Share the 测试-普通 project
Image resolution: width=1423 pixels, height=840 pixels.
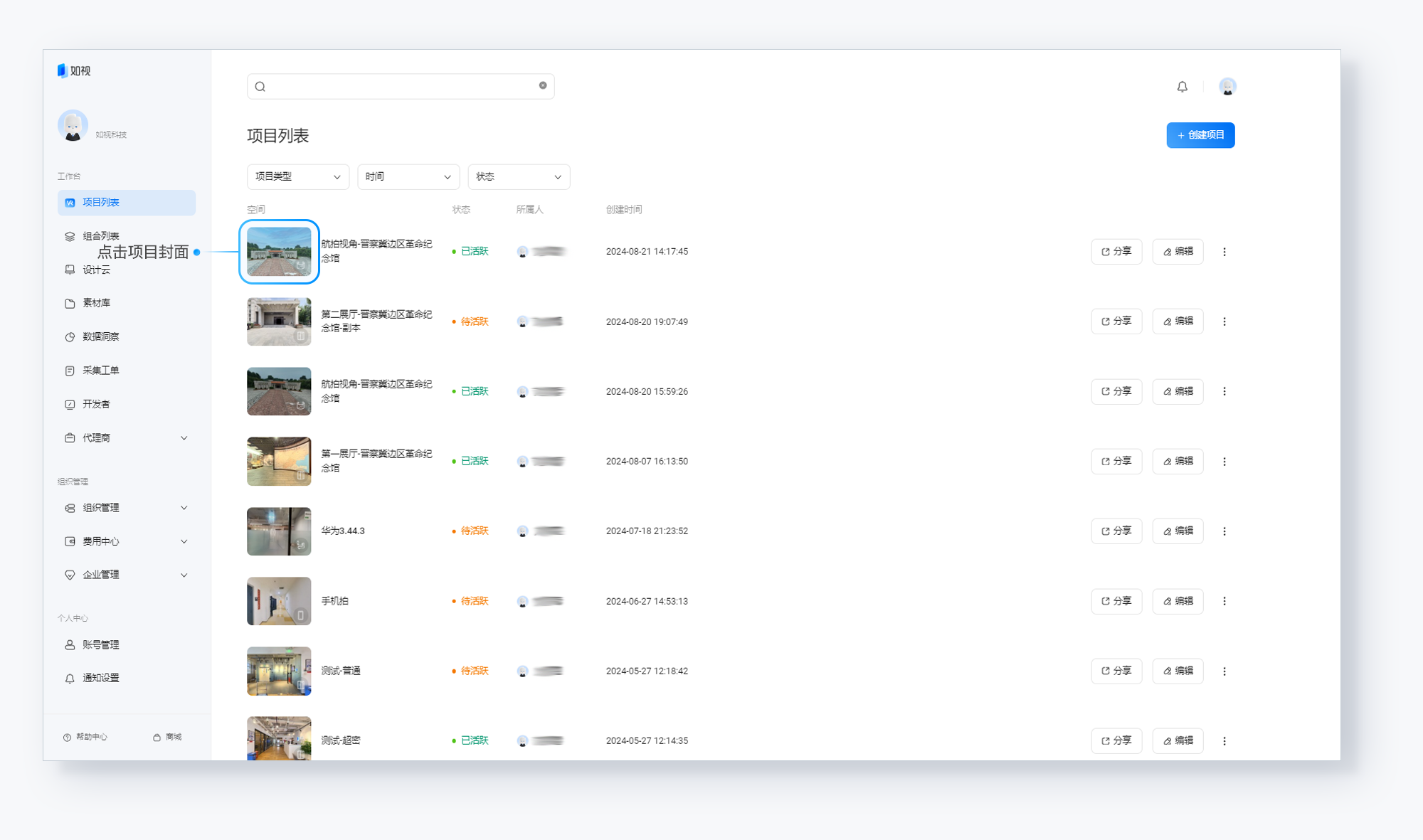click(x=1116, y=671)
